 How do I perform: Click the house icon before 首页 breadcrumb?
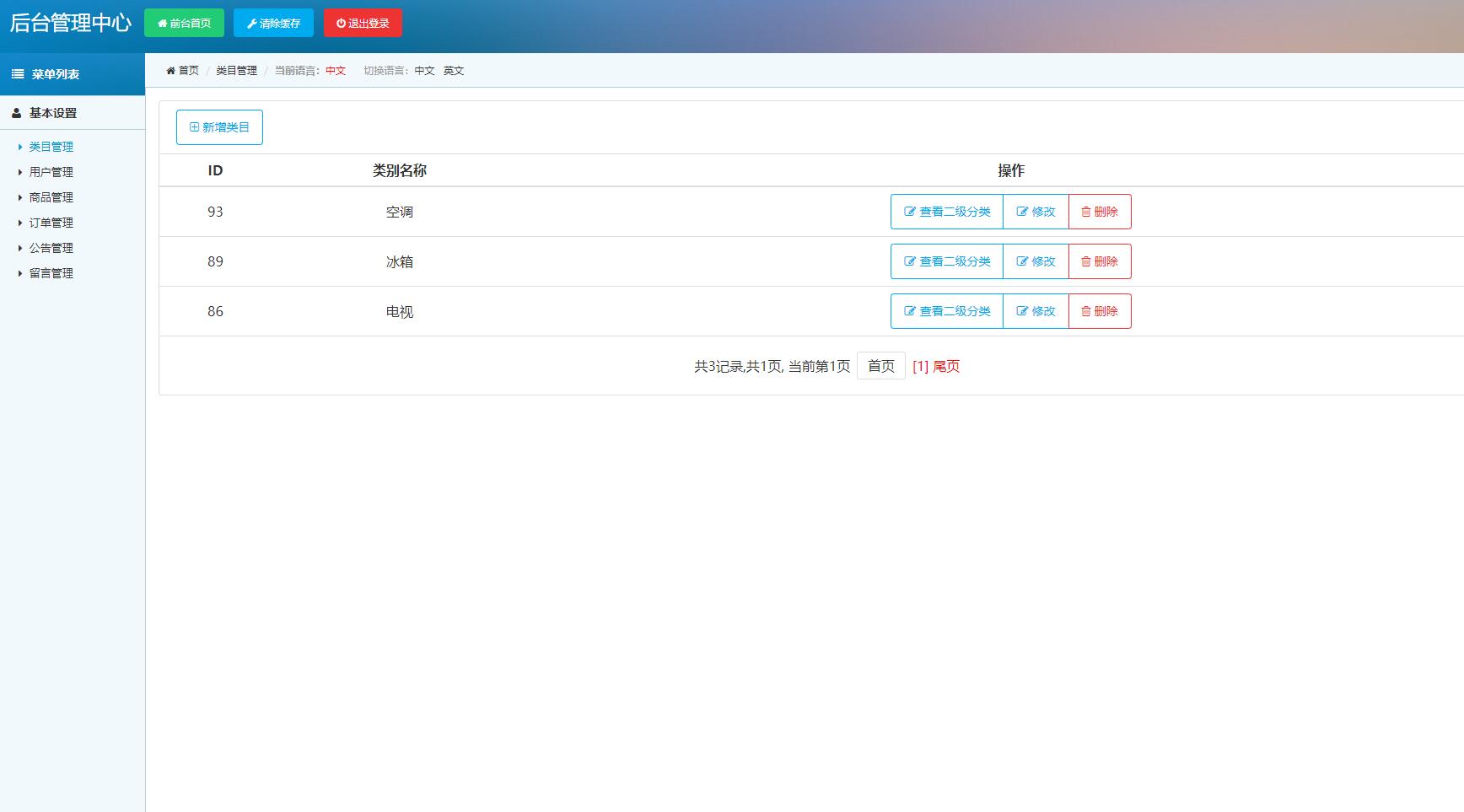pyautogui.click(x=170, y=71)
